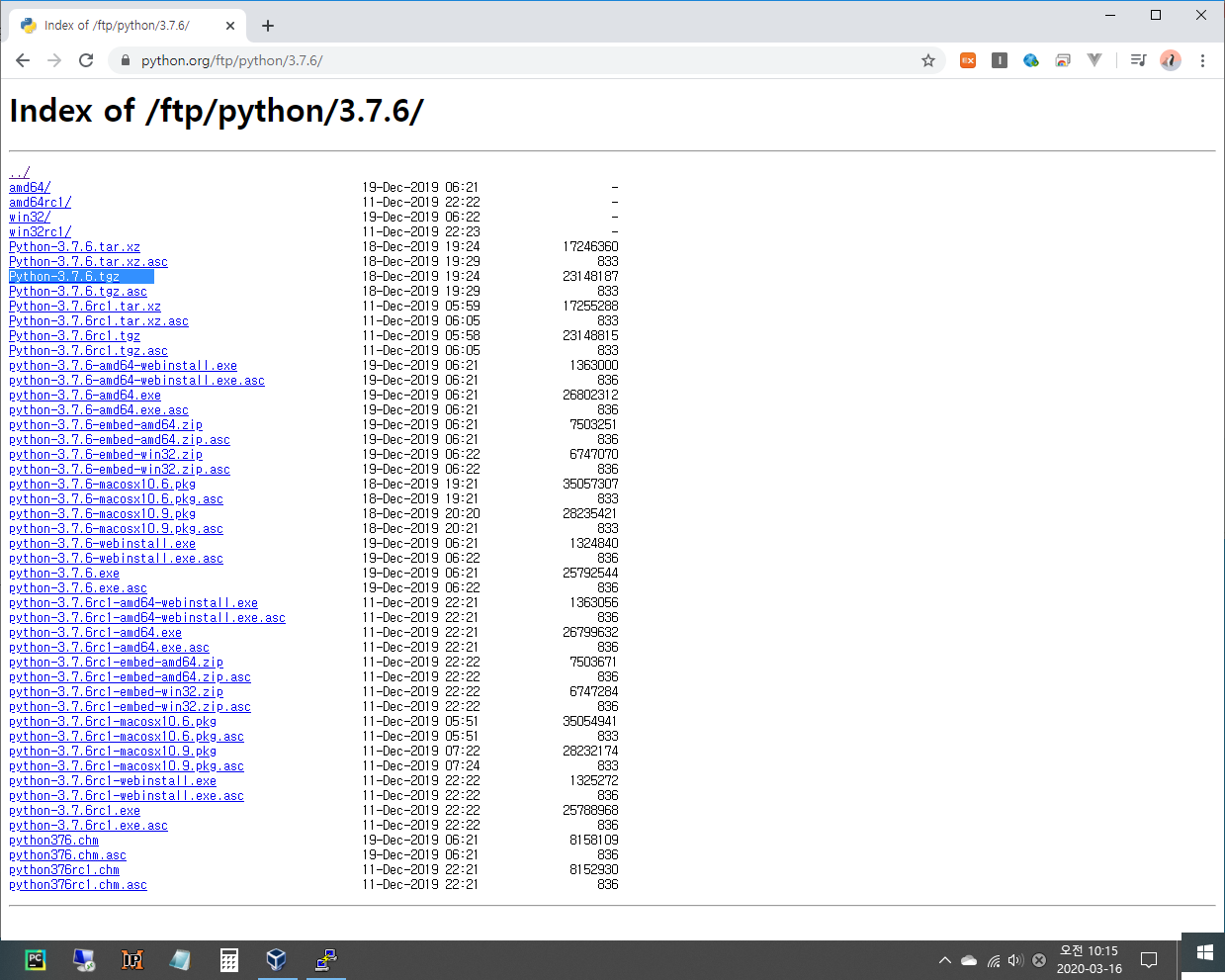The width and height of the screenshot is (1225, 980).
Task: Download python-3.7.6-embed-amd64.zip
Action: coord(106,424)
